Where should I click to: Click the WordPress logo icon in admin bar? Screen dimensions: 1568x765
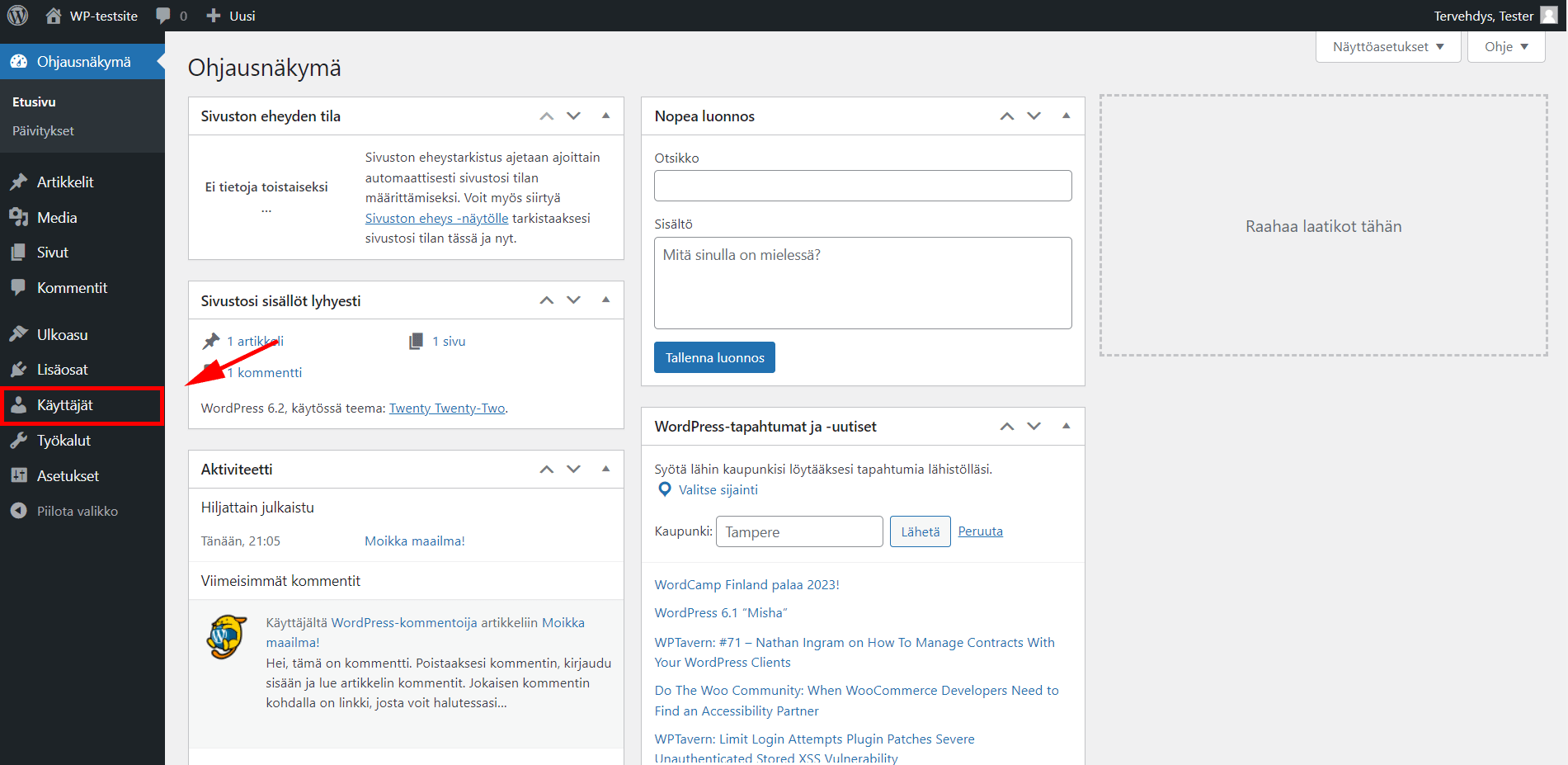click(17, 16)
